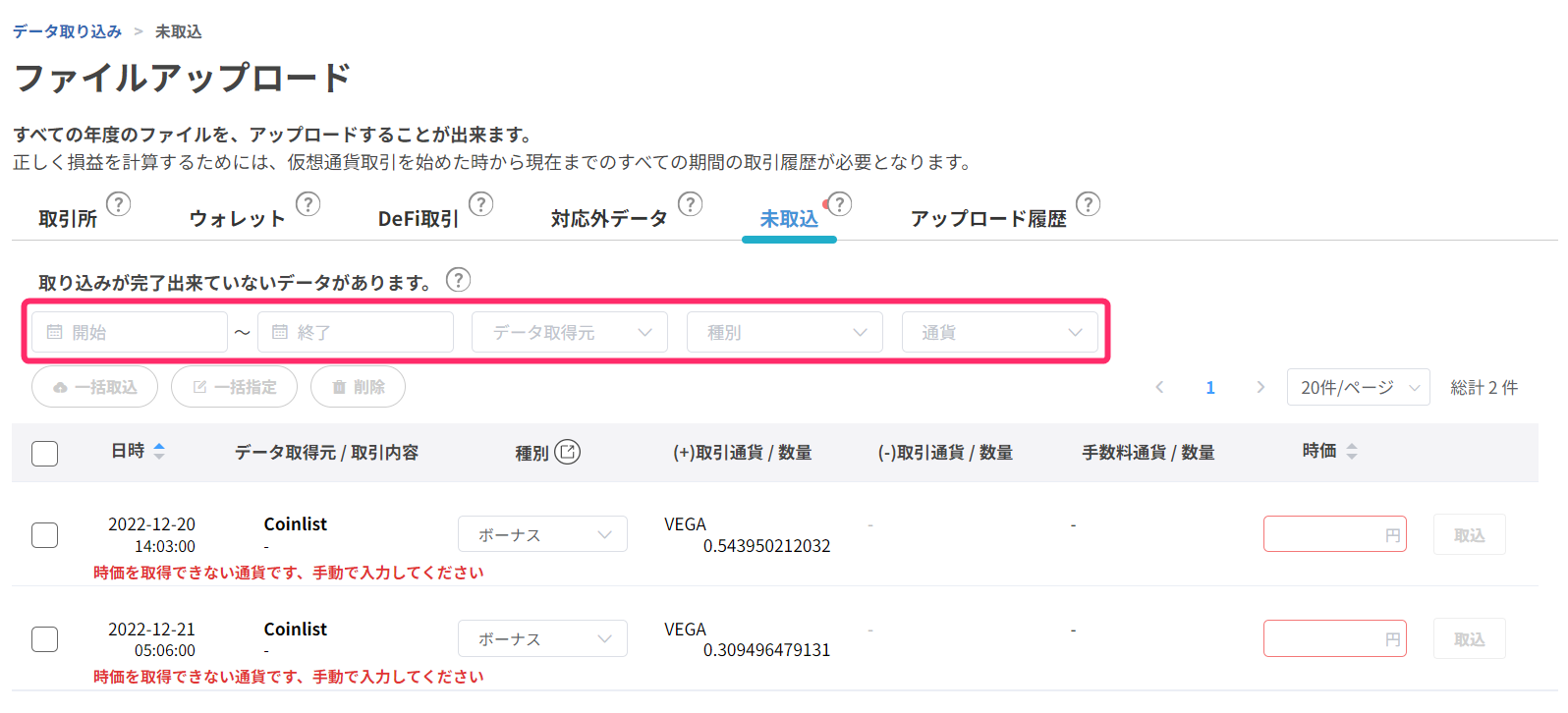Click the 手数料通貨 / 数量 column header

(x=1148, y=452)
